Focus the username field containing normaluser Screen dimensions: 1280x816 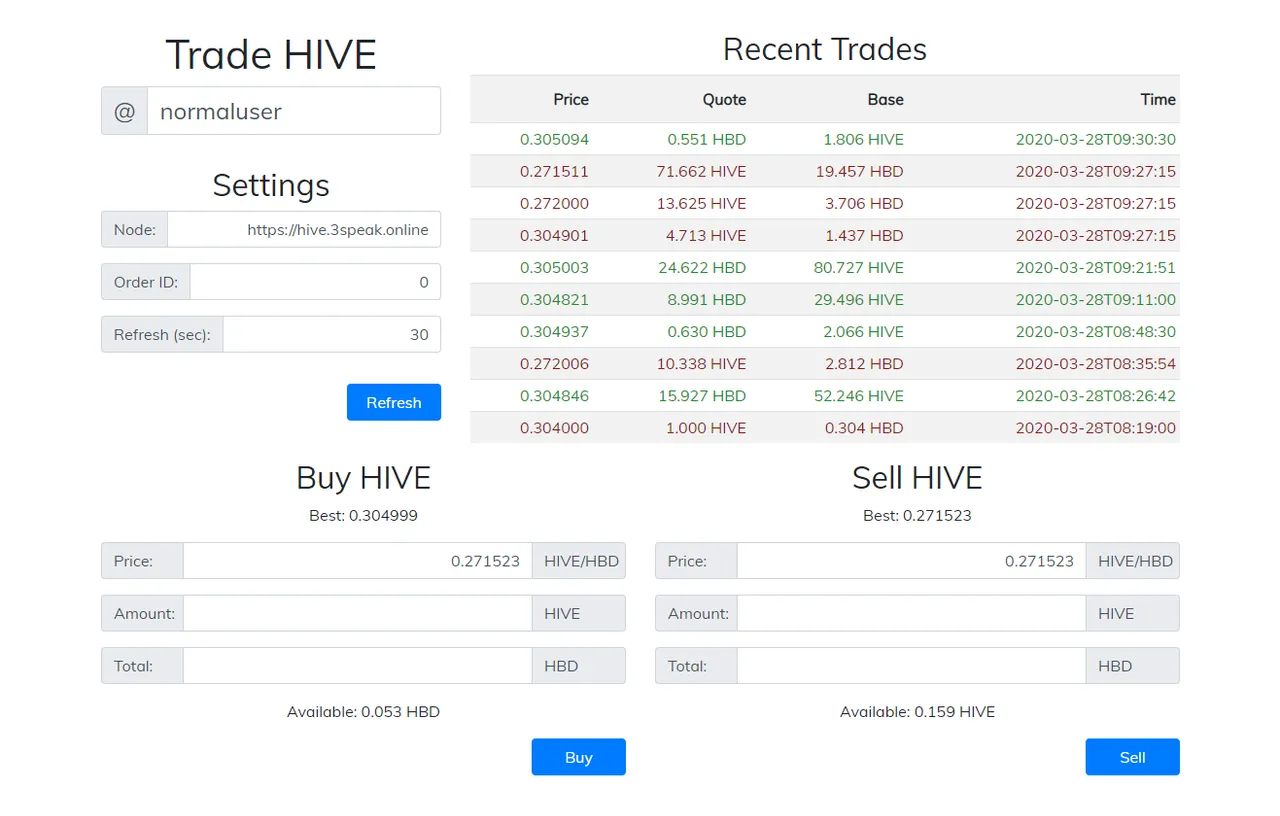pyautogui.click(x=294, y=111)
